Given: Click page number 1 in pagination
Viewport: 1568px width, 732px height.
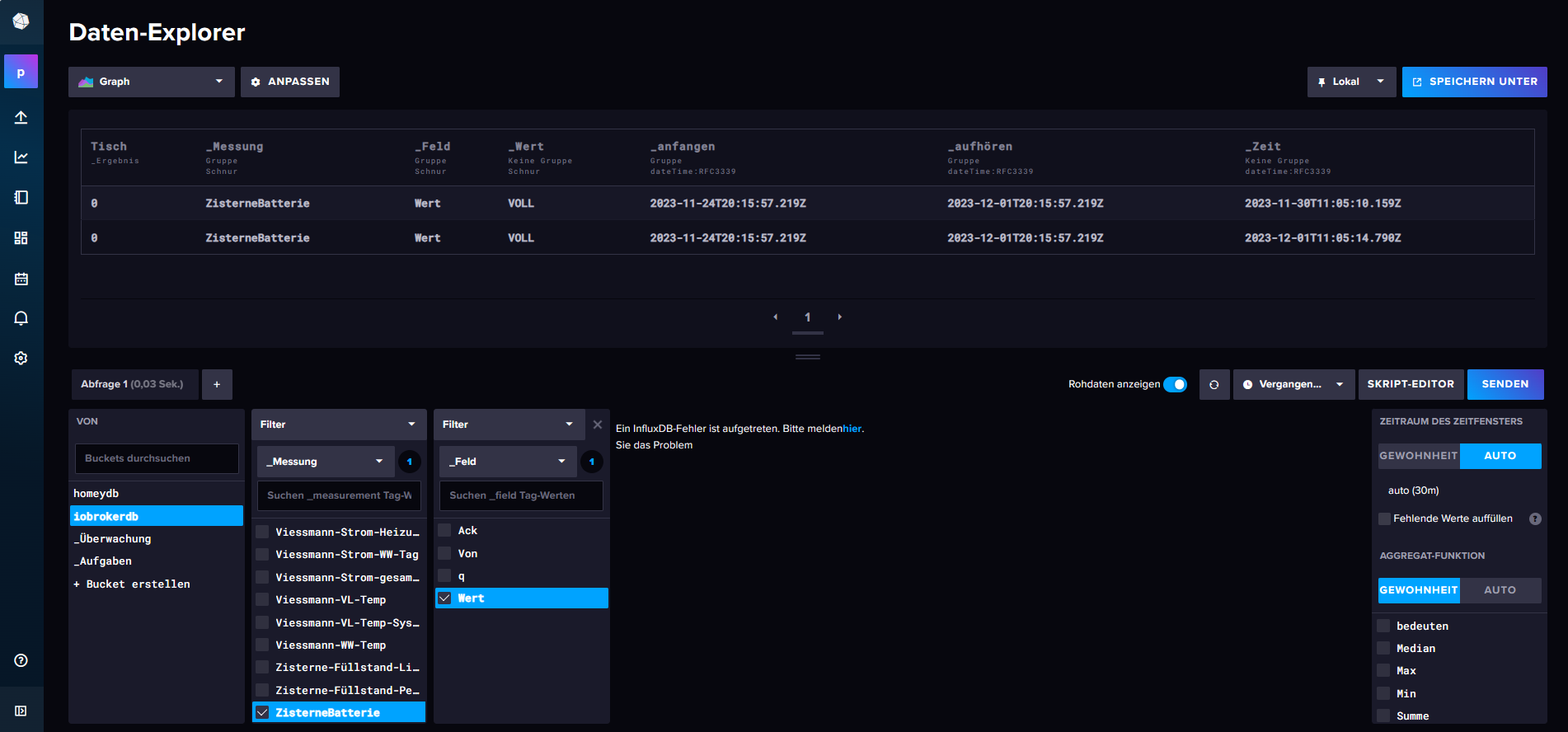Looking at the screenshot, I should (808, 317).
